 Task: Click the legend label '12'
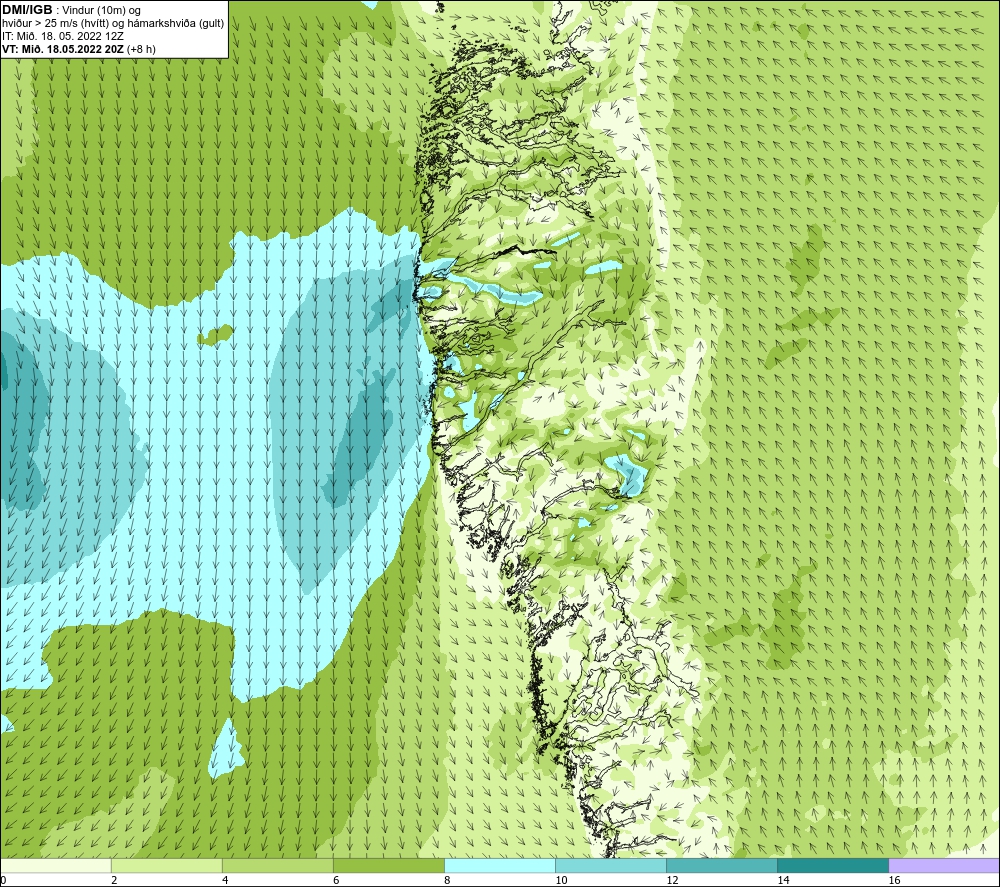[672, 880]
